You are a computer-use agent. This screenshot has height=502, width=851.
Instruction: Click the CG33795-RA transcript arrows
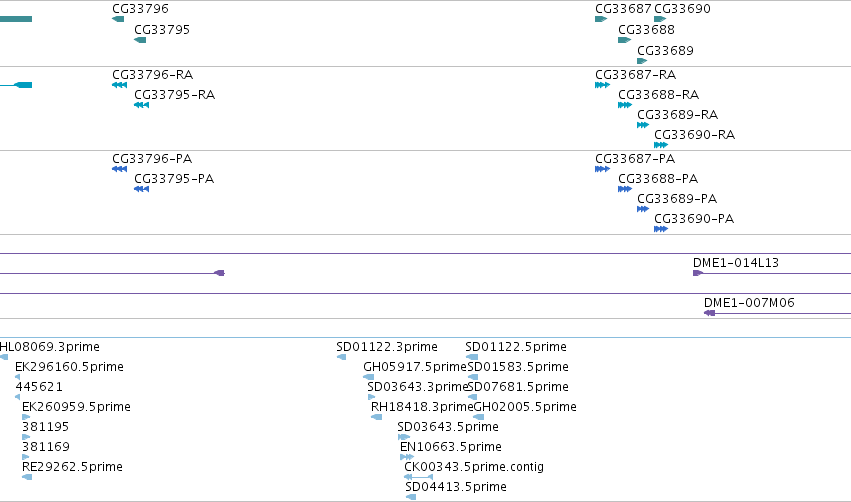(x=141, y=105)
